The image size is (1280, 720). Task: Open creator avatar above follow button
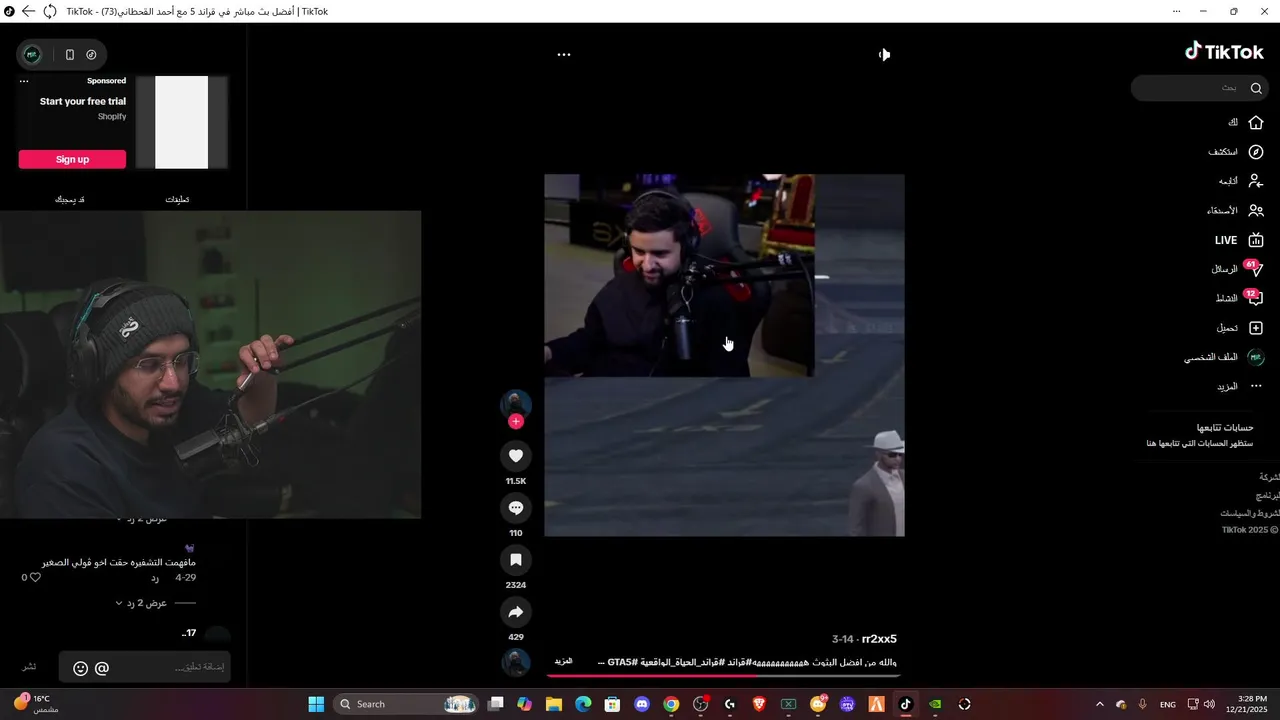pyautogui.click(x=516, y=404)
